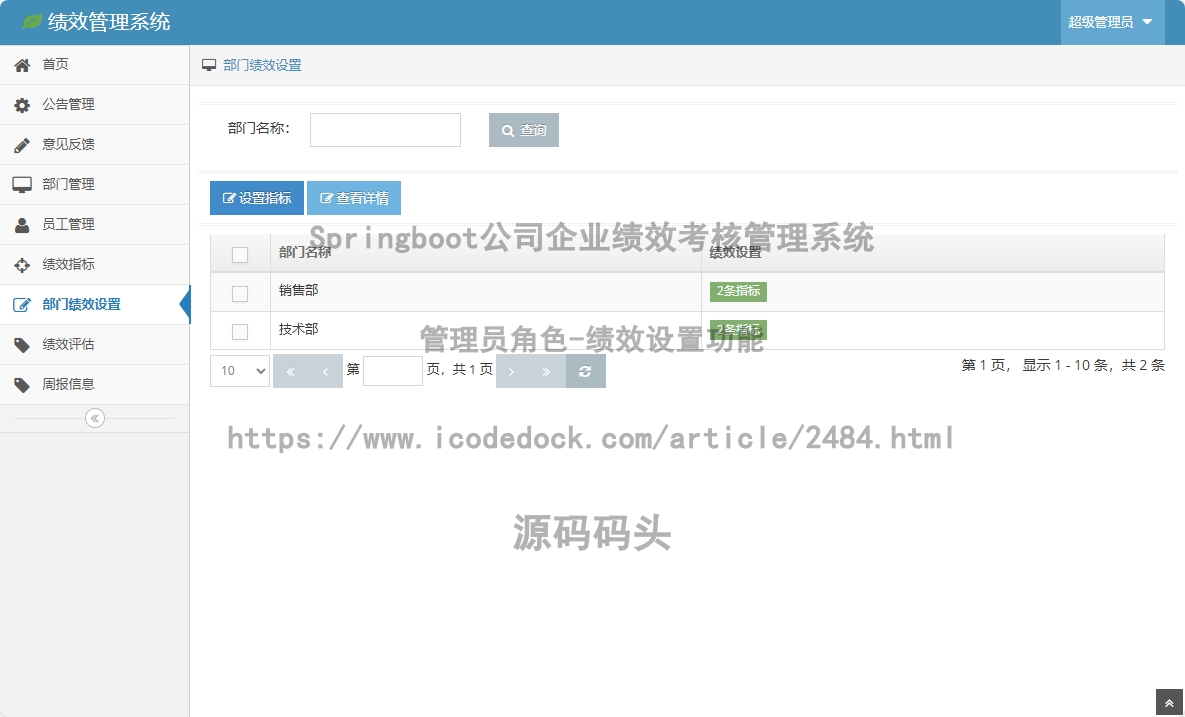Go to last page of table
Image resolution: width=1185 pixels, height=717 pixels.
[546, 371]
